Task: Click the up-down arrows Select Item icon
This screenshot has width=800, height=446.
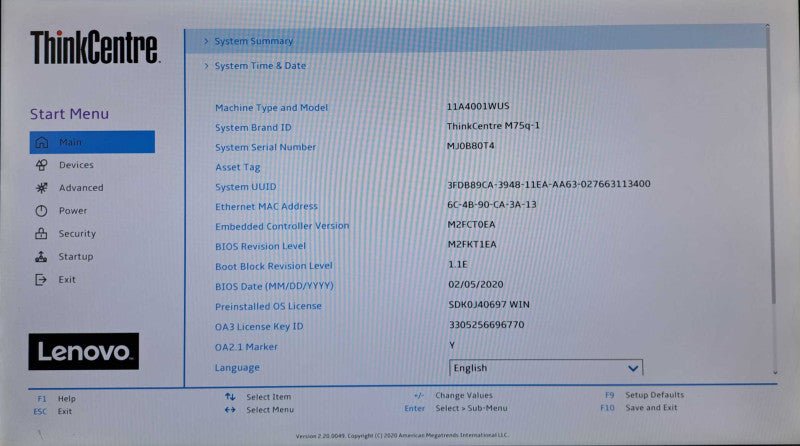Action: pyautogui.click(x=230, y=397)
